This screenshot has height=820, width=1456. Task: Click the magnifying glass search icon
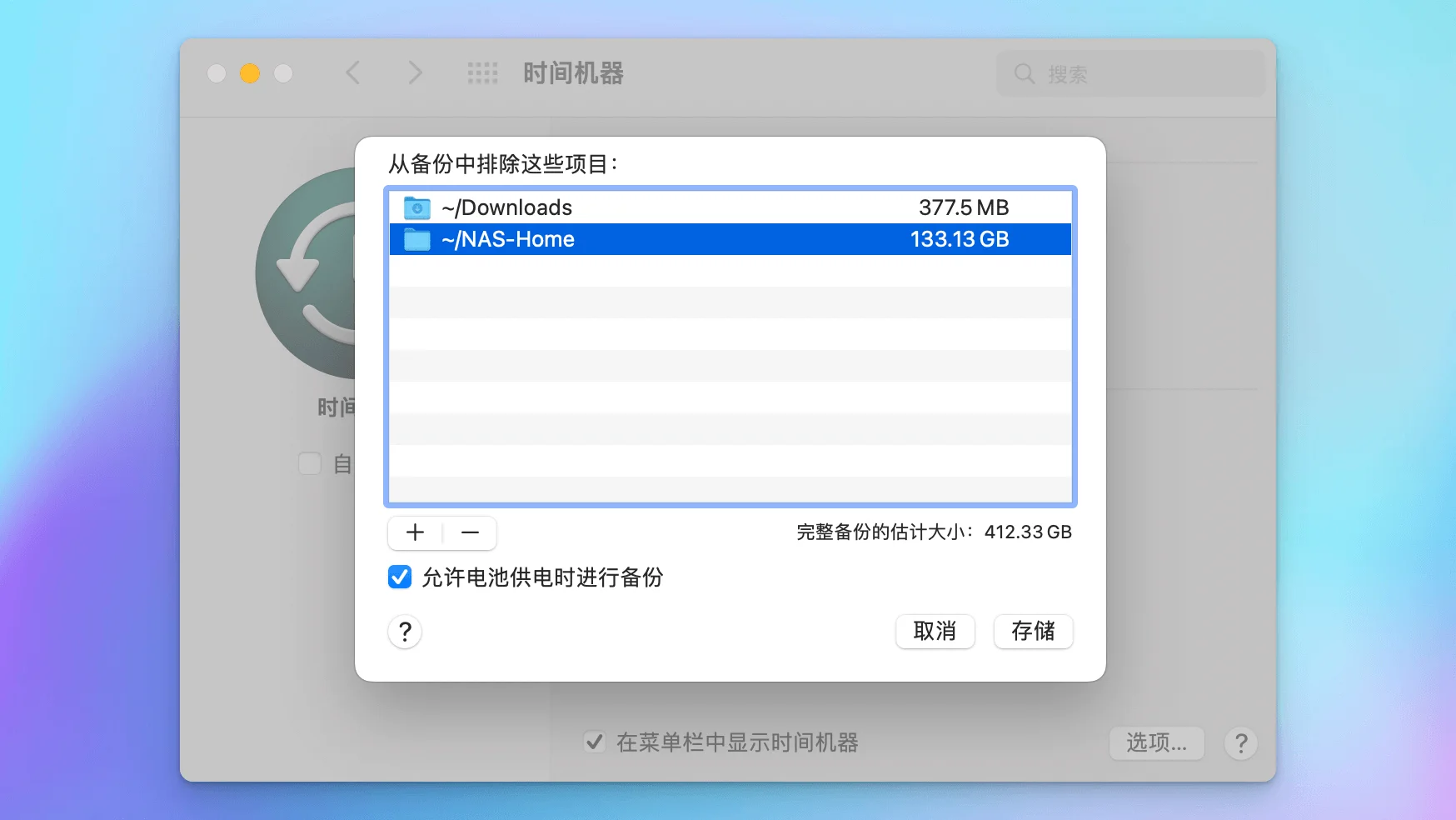[x=1025, y=74]
